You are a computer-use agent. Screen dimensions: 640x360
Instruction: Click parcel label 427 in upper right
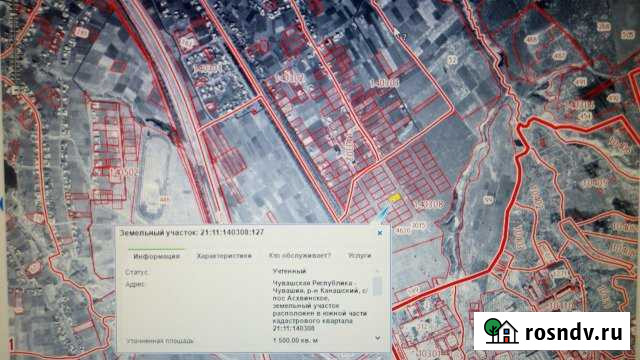(559, 55)
